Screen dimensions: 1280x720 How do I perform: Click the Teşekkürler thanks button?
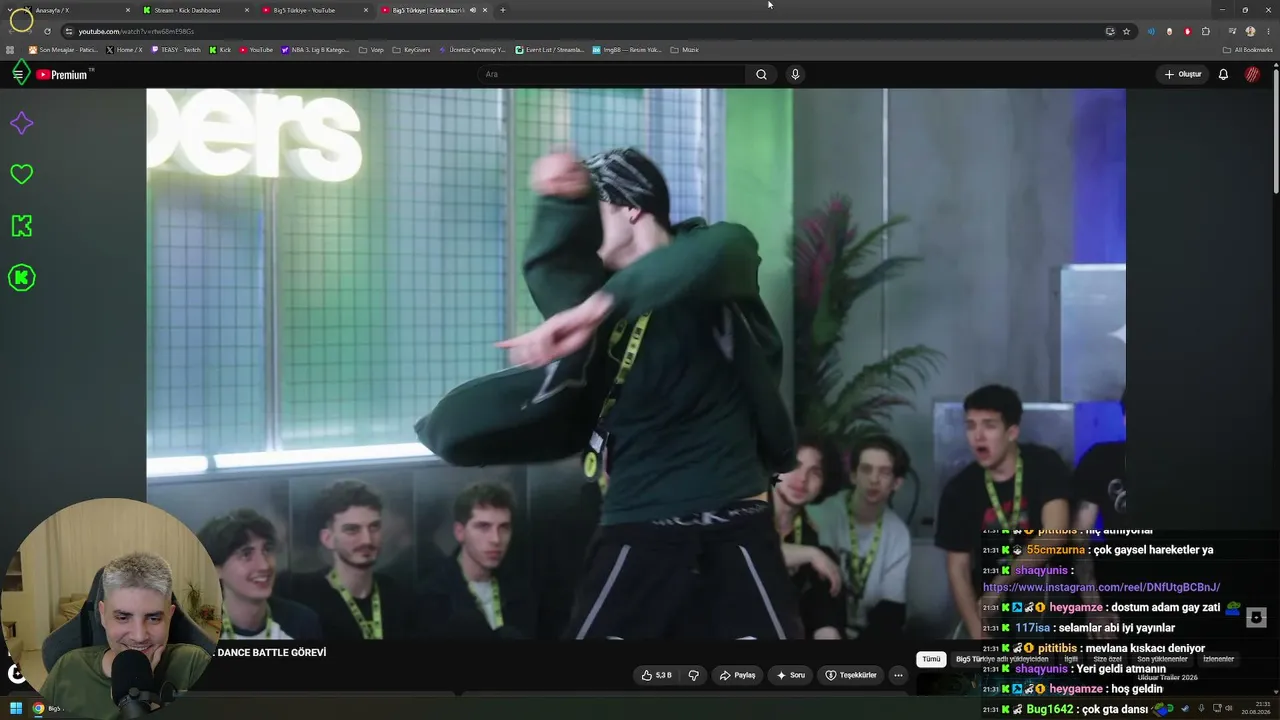click(850, 675)
